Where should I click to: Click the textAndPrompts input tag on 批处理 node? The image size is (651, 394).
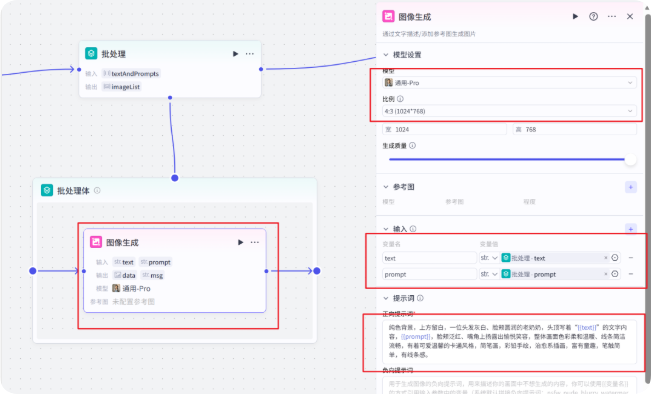131,73
